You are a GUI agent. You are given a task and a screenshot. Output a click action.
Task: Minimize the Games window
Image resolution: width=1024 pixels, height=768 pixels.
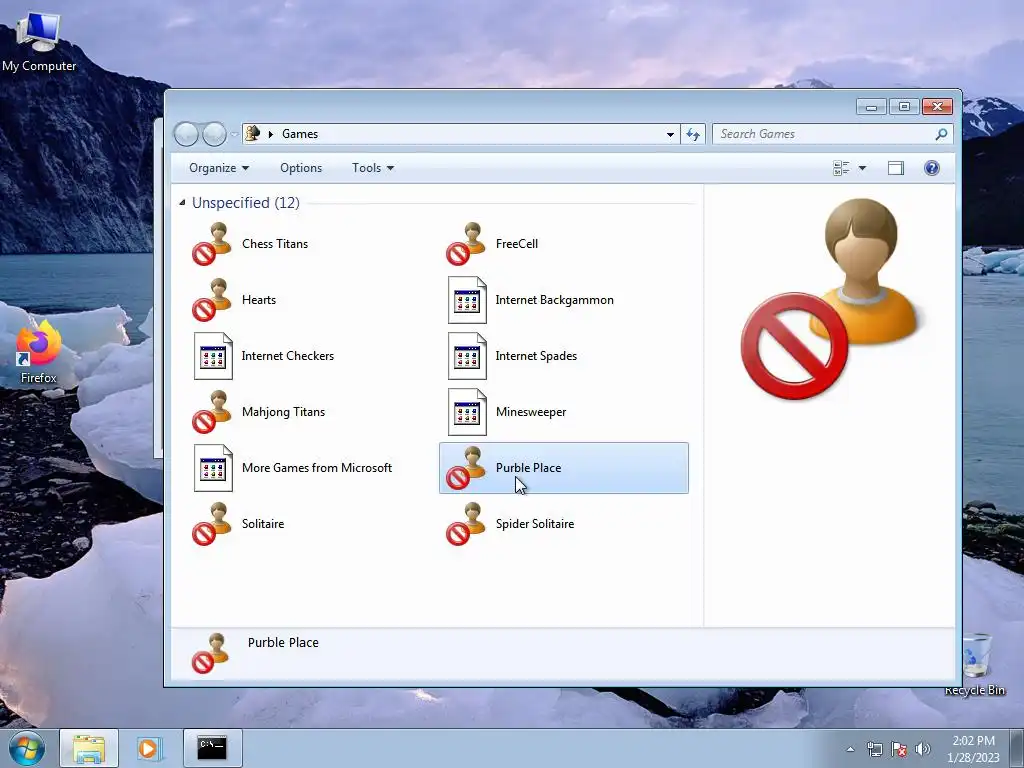871,106
